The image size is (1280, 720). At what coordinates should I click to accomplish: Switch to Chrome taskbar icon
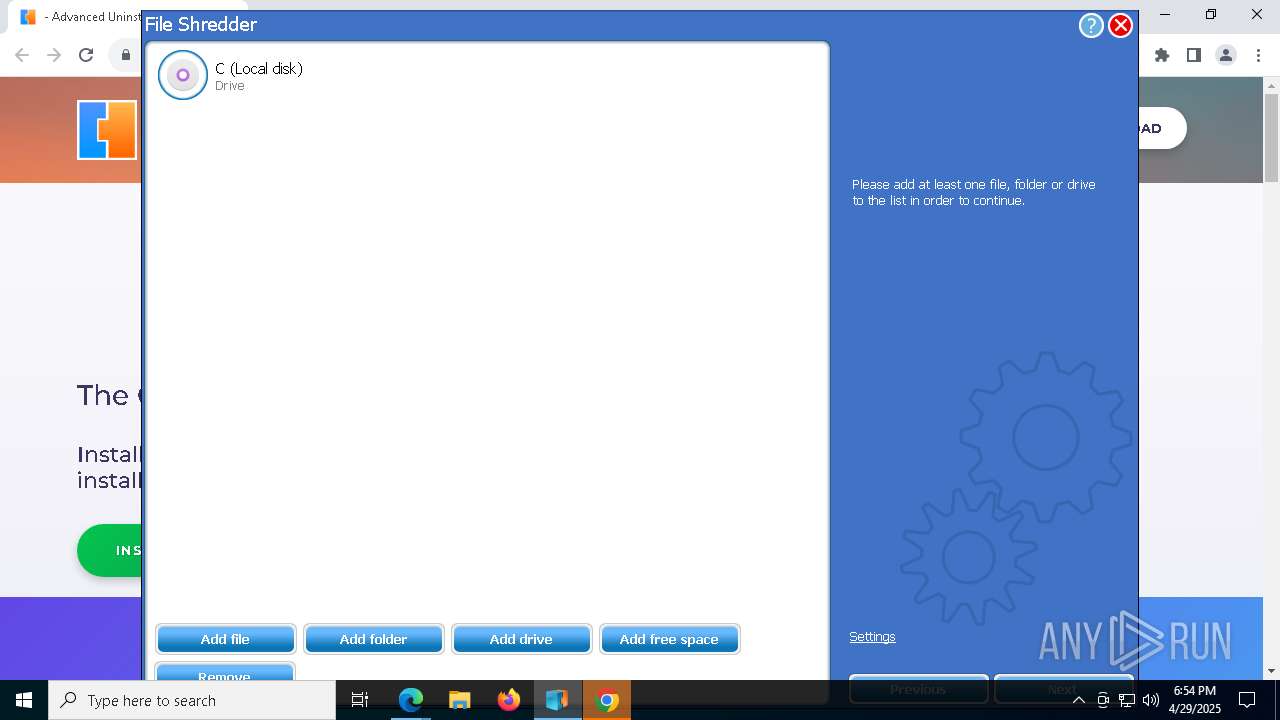(x=606, y=700)
